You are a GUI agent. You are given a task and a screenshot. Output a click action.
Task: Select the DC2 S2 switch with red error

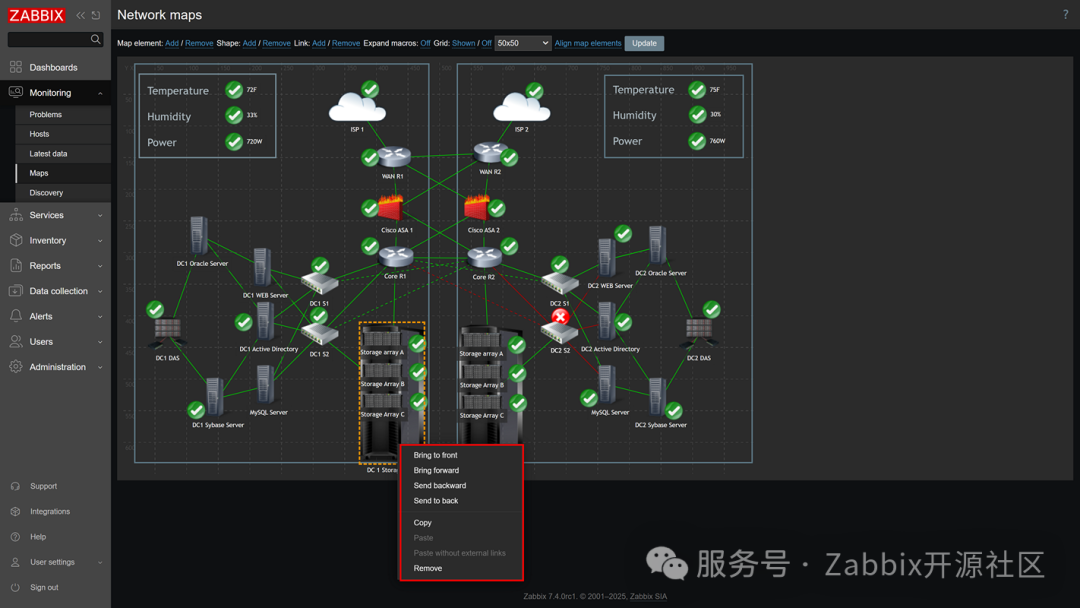pos(559,330)
